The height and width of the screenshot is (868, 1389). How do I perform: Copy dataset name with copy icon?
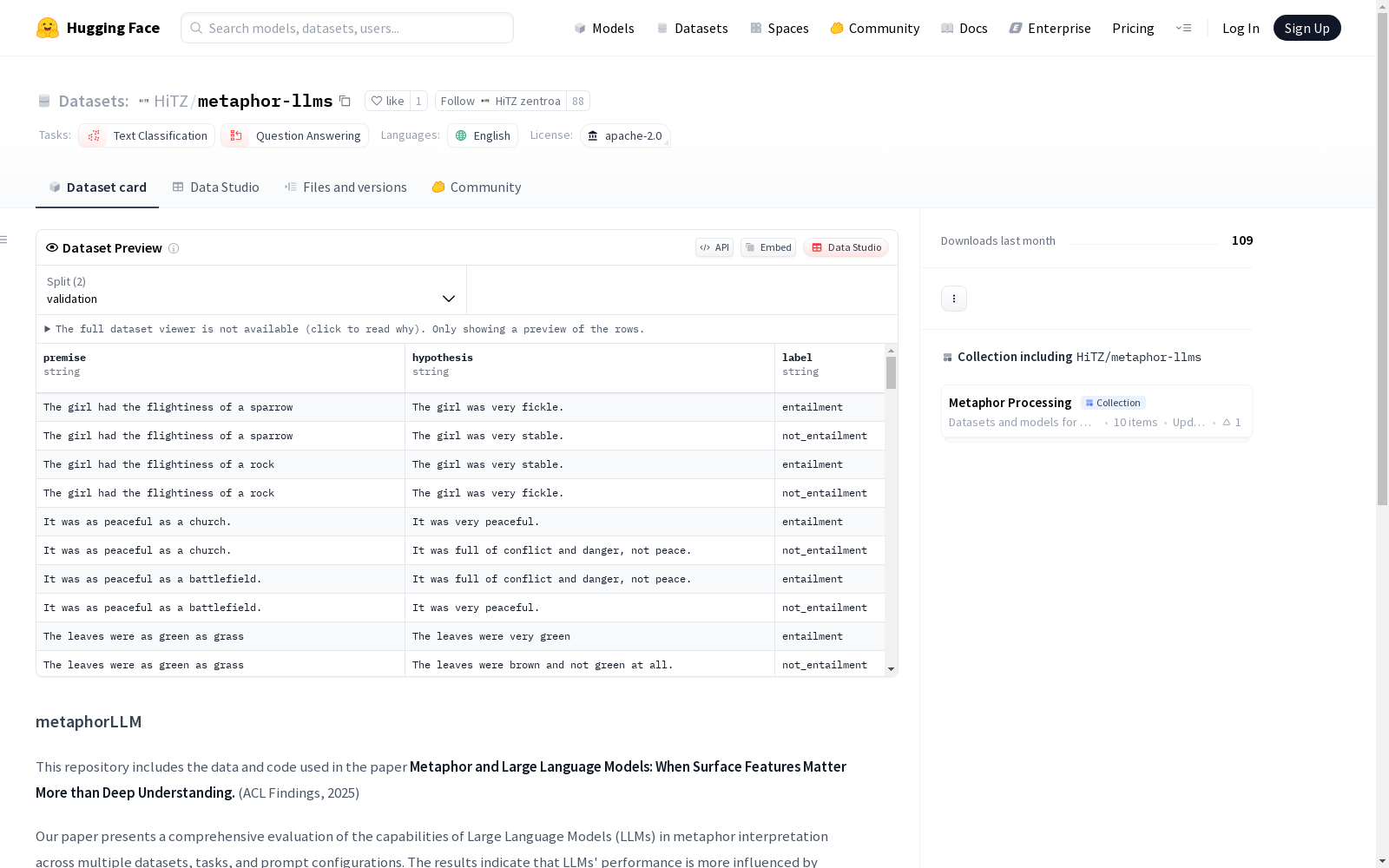pos(345,101)
